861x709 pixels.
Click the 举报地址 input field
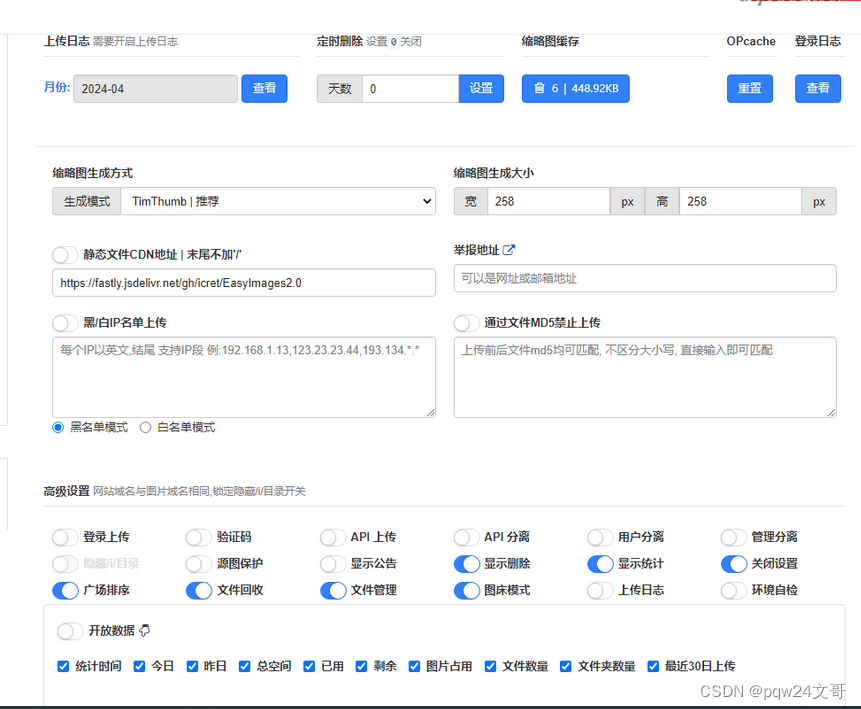coord(645,278)
